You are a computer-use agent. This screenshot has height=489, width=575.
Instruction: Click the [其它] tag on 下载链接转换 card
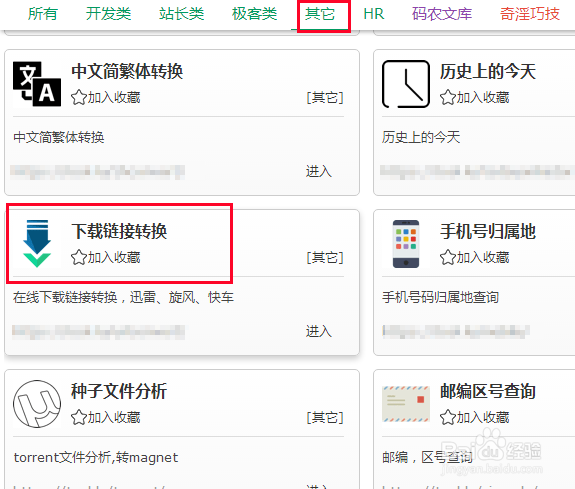[325, 258]
